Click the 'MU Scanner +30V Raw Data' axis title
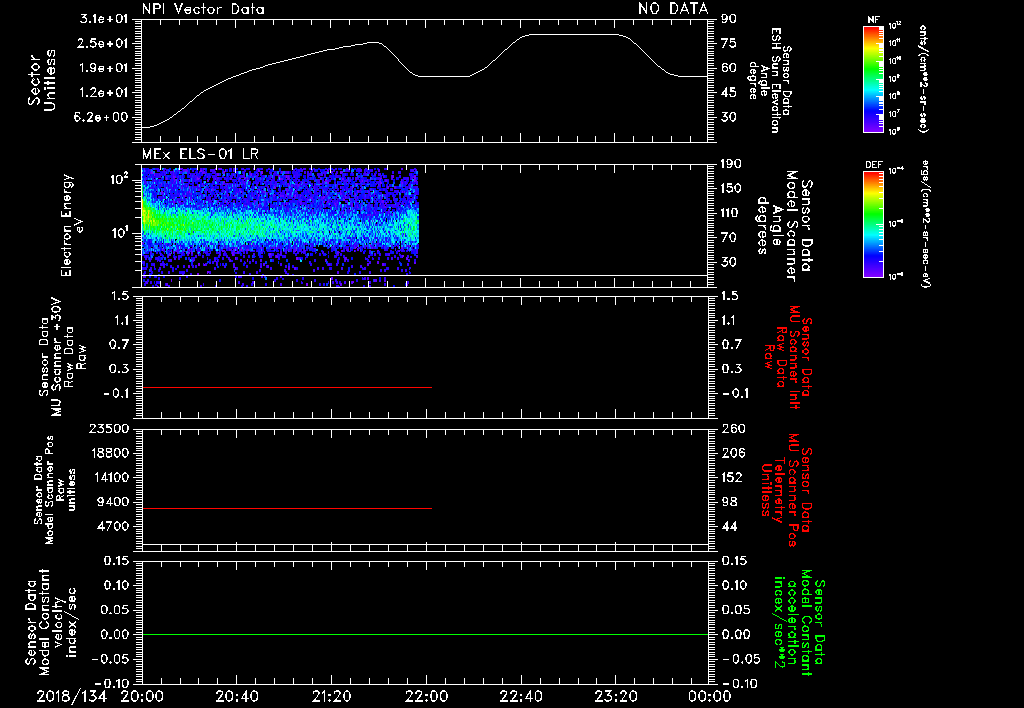Viewport: 1024px width, 708px height. (x=62, y=356)
